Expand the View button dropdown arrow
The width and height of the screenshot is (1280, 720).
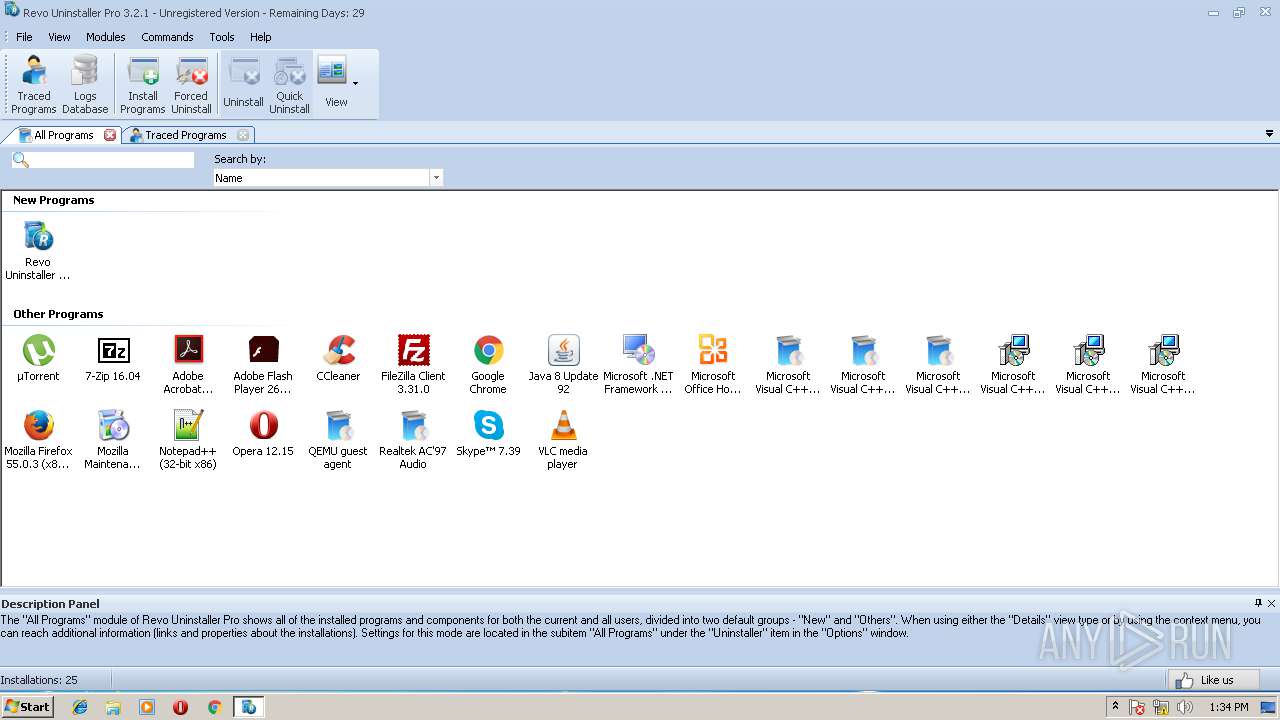coord(355,83)
